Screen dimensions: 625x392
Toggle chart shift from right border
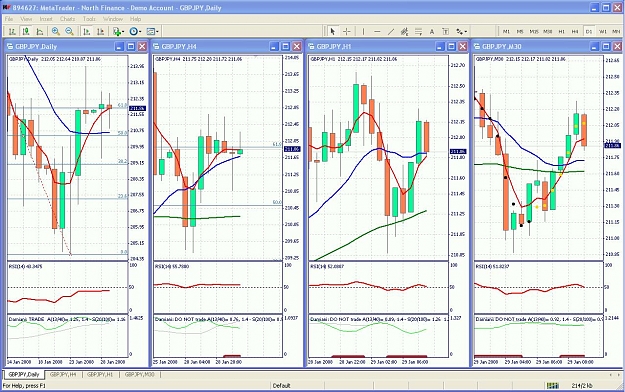tap(100, 31)
